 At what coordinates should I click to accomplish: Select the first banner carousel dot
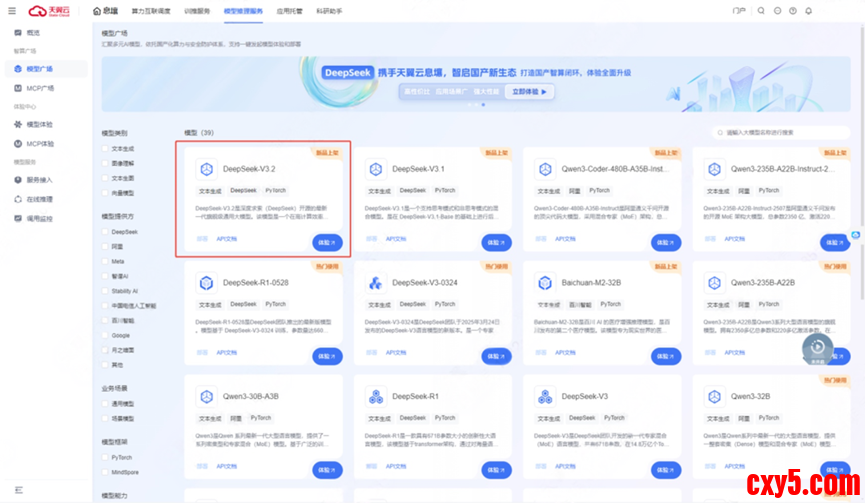point(469,105)
